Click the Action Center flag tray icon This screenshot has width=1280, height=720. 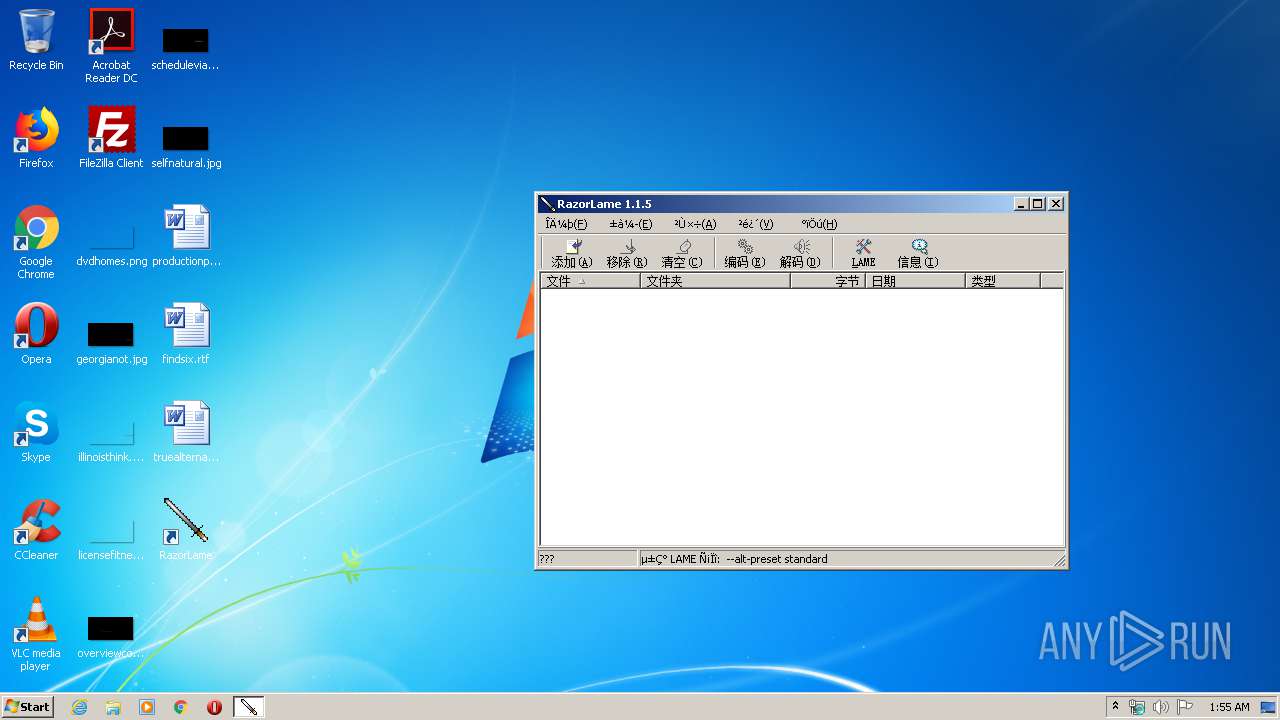pyautogui.click(x=1184, y=707)
